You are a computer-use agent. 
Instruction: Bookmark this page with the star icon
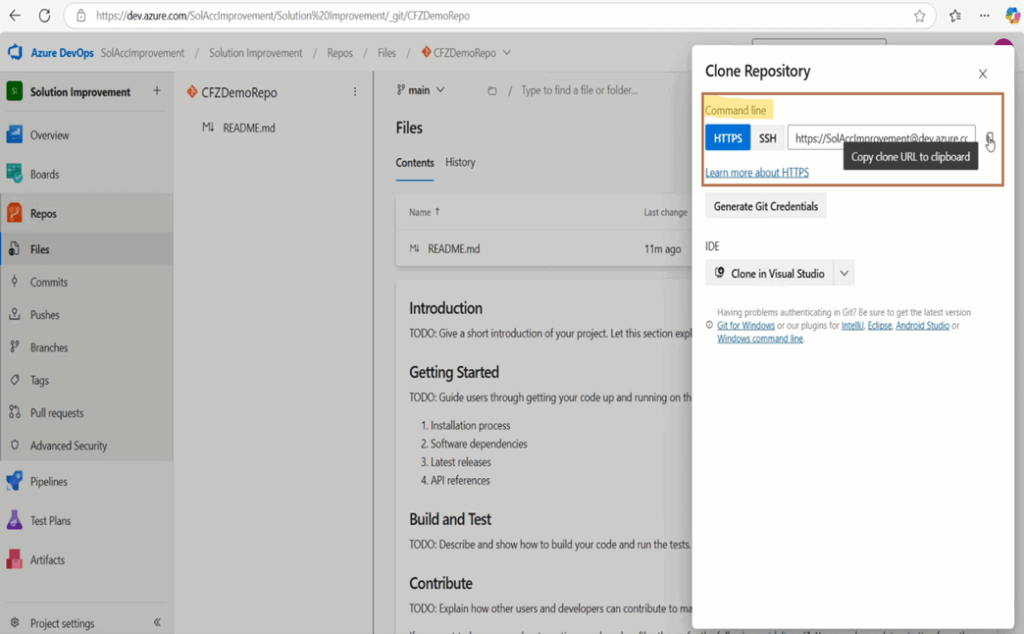click(920, 16)
